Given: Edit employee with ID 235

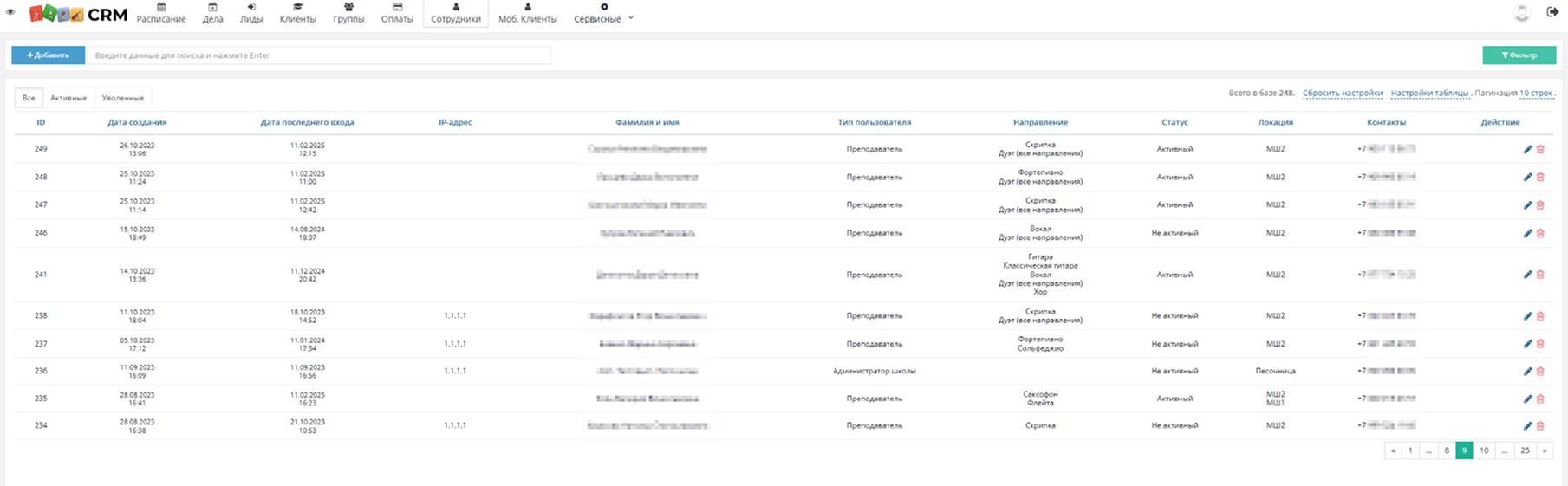Looking at the screenshot, I should click(x=1527, y=399).
